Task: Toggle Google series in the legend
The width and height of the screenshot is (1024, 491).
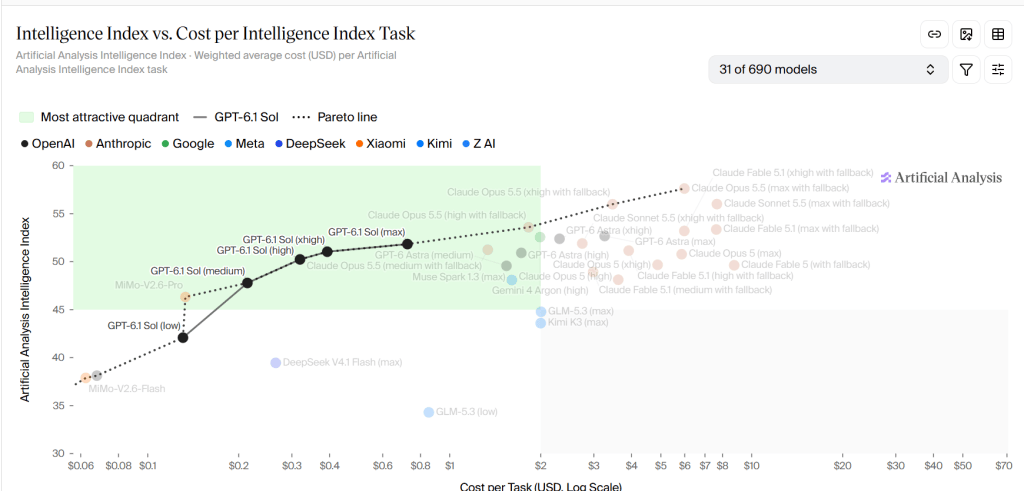Action: tap(187, 144)
